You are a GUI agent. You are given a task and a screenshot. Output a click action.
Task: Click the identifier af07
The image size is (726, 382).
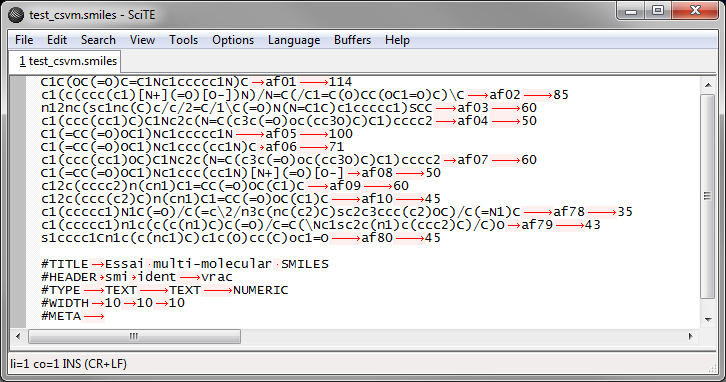[473, 160]
